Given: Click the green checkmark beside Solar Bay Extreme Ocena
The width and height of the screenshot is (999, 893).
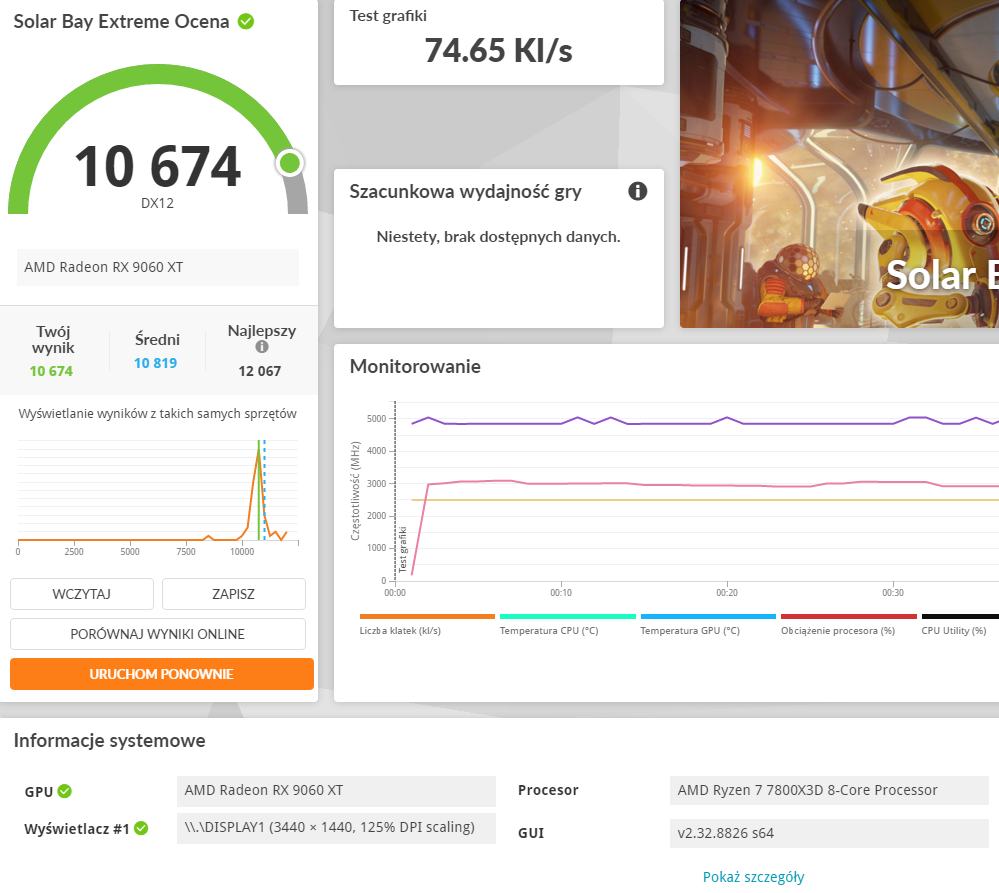Looking at the screenshot, I should tap(245, 21).
